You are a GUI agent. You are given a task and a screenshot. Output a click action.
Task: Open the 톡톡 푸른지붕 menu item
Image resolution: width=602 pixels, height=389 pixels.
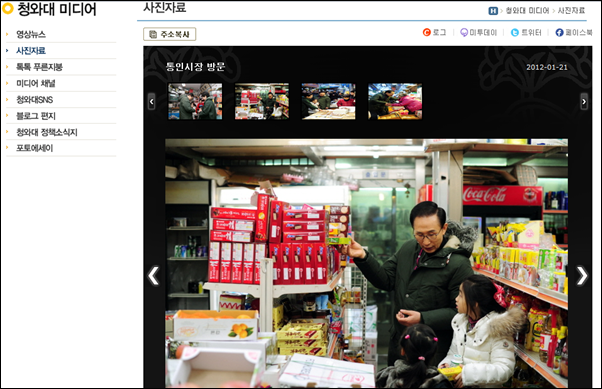click(x=39, y=67)
